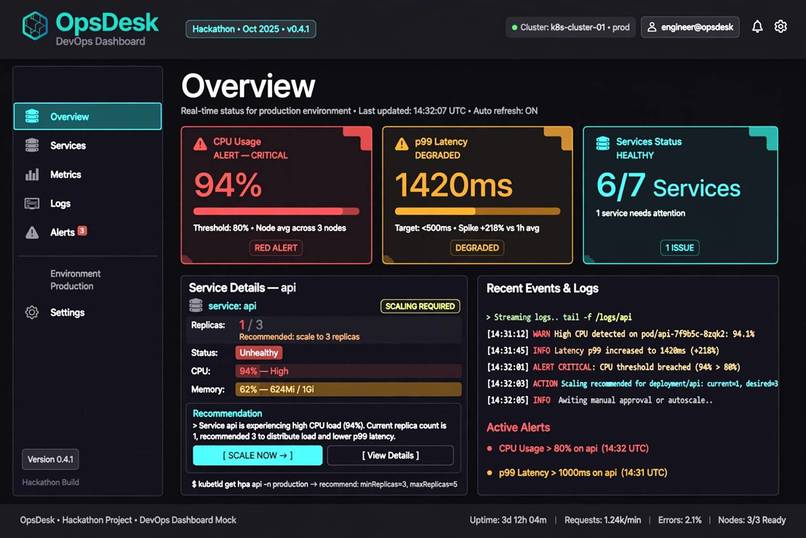
Task: Open Settings in the sidebar
Action: [x=67, y=312]
